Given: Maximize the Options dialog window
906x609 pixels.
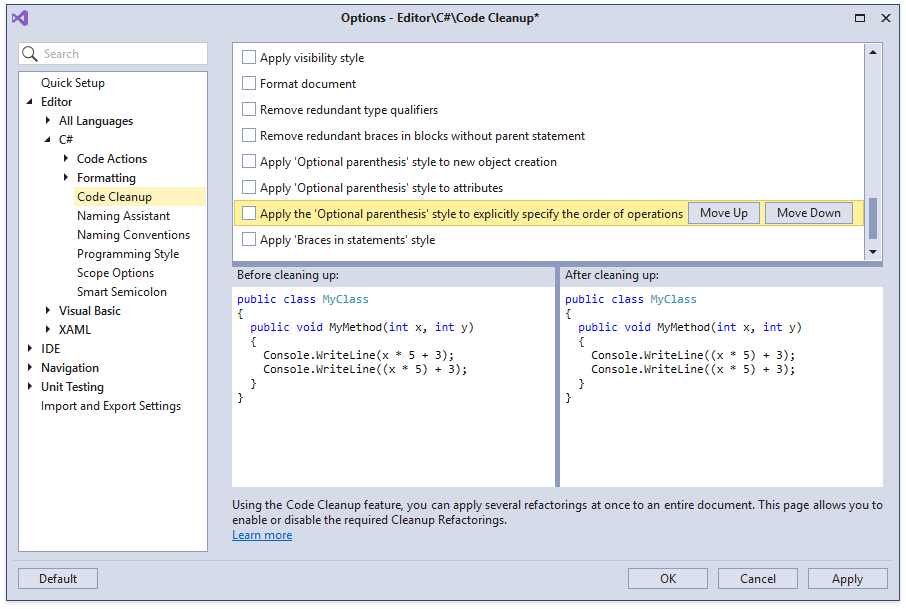Looking at the screenshot, I should coord(860,18).
